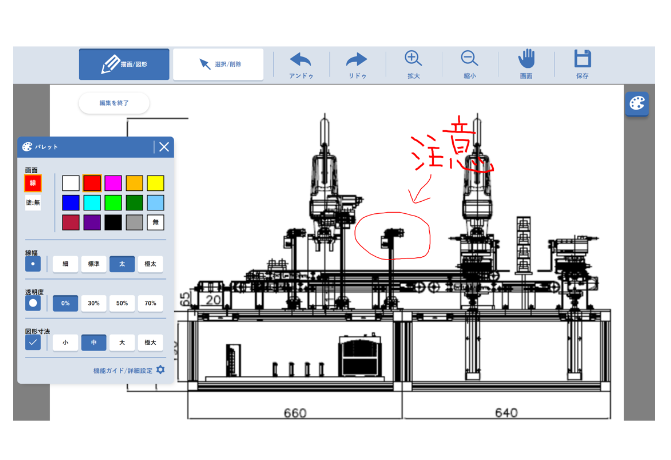Select the fill (塗) color mode box

coord(32,203)
